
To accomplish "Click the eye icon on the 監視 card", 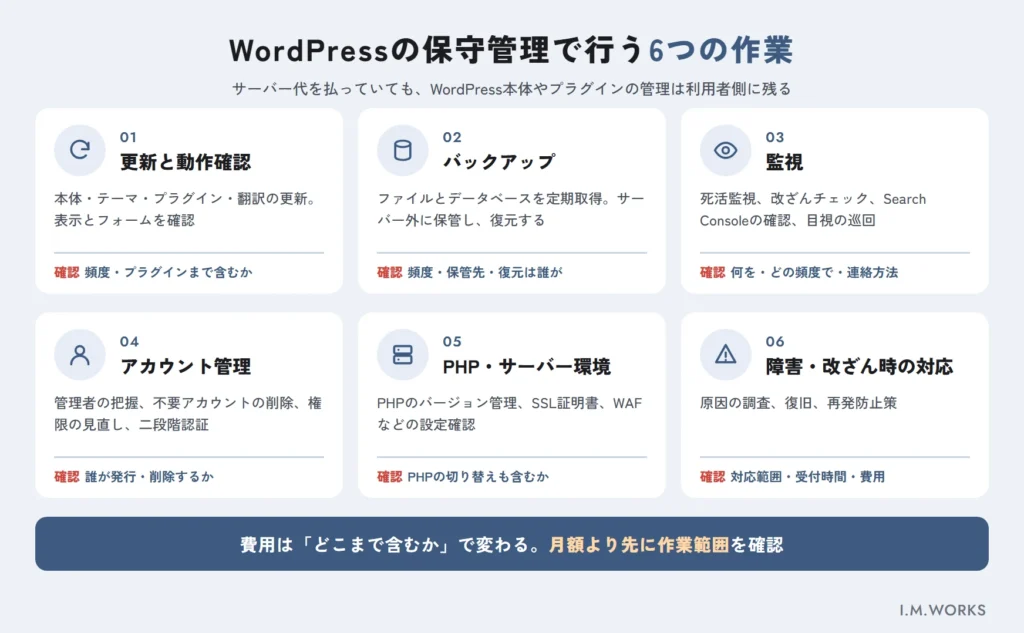I will (726, 150).
